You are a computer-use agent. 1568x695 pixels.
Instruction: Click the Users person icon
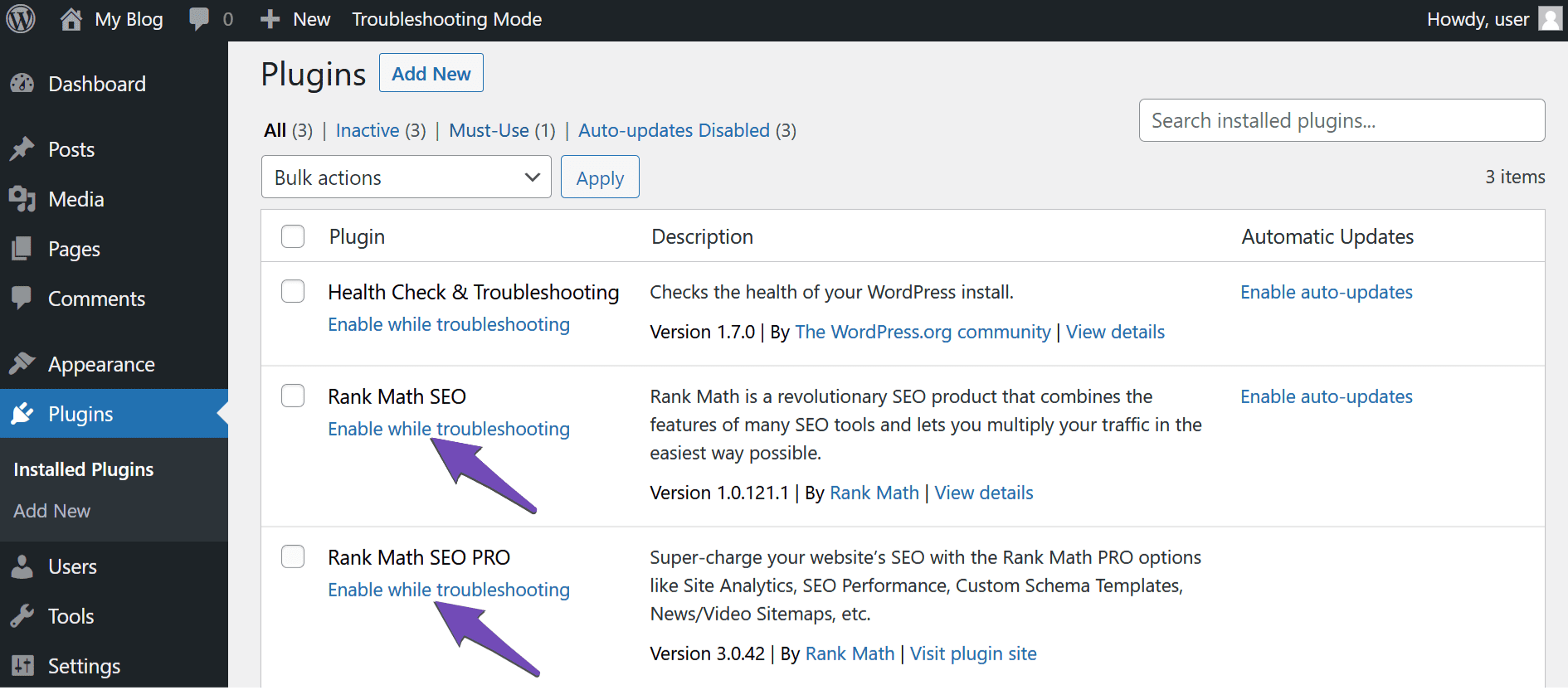(x=22, y=566)
